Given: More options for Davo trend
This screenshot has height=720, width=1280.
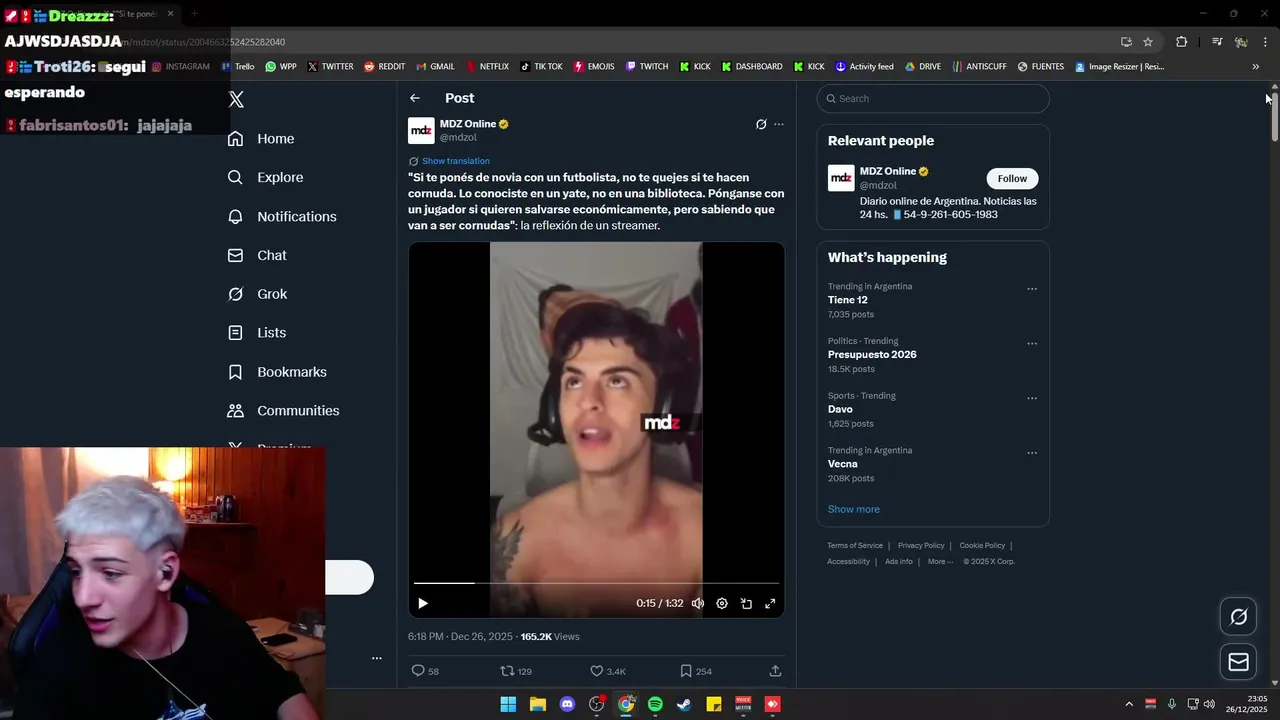Looking at the screenshot, I should (x=1032, y=398).
